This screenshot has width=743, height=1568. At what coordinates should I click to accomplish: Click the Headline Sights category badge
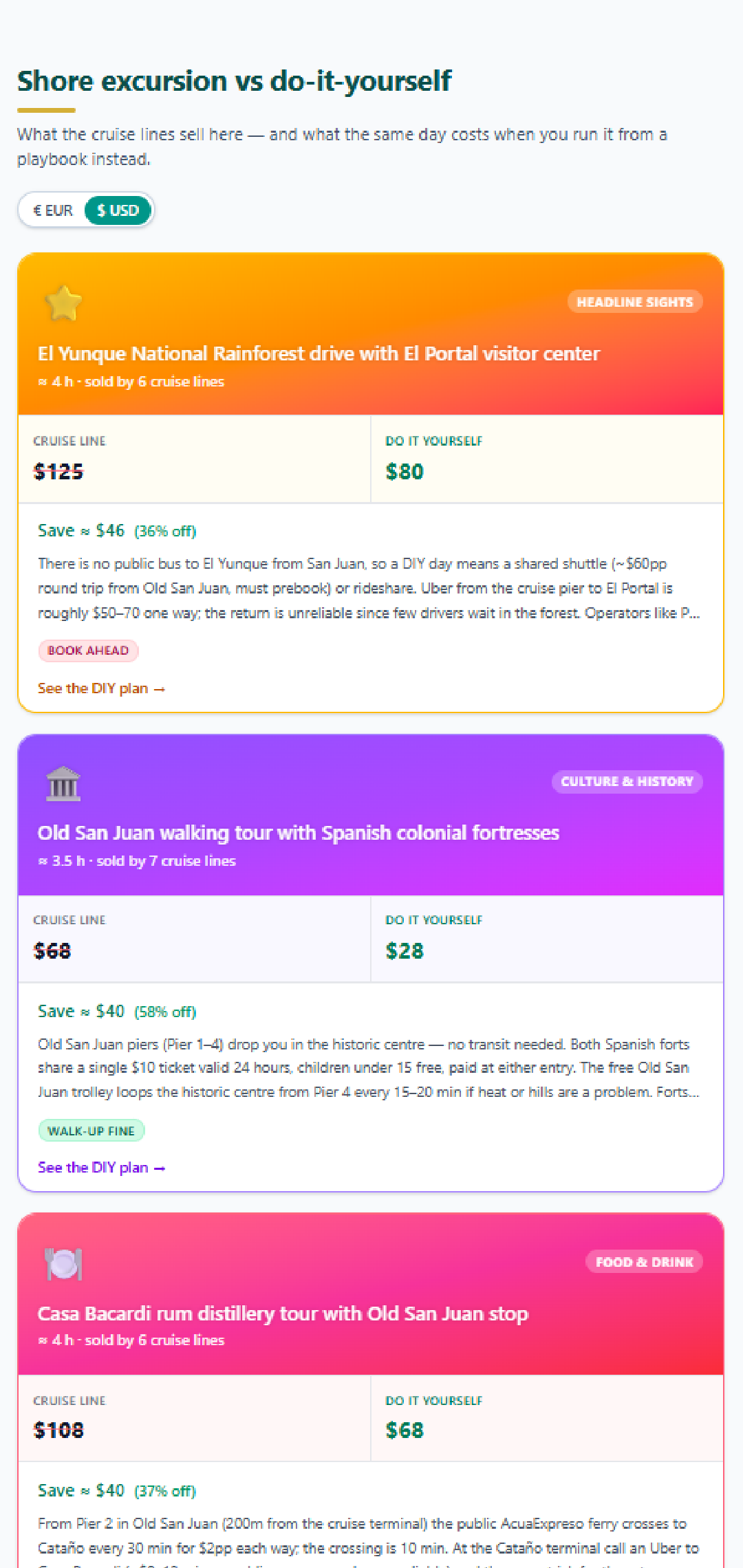(x=635, y=302)
